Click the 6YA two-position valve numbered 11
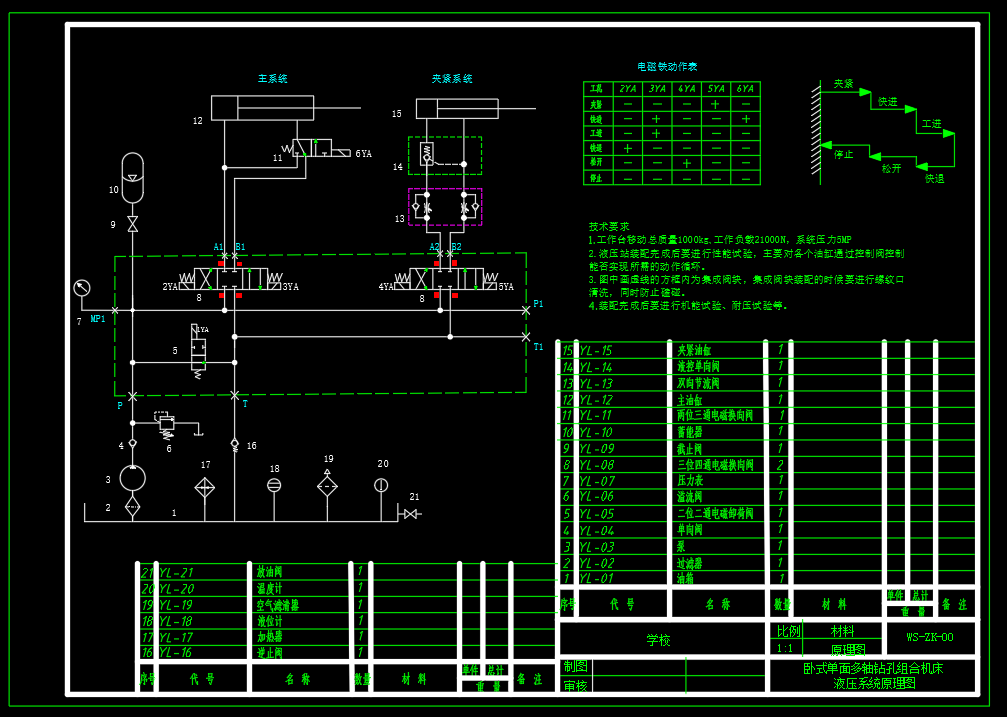 (317, 148)
